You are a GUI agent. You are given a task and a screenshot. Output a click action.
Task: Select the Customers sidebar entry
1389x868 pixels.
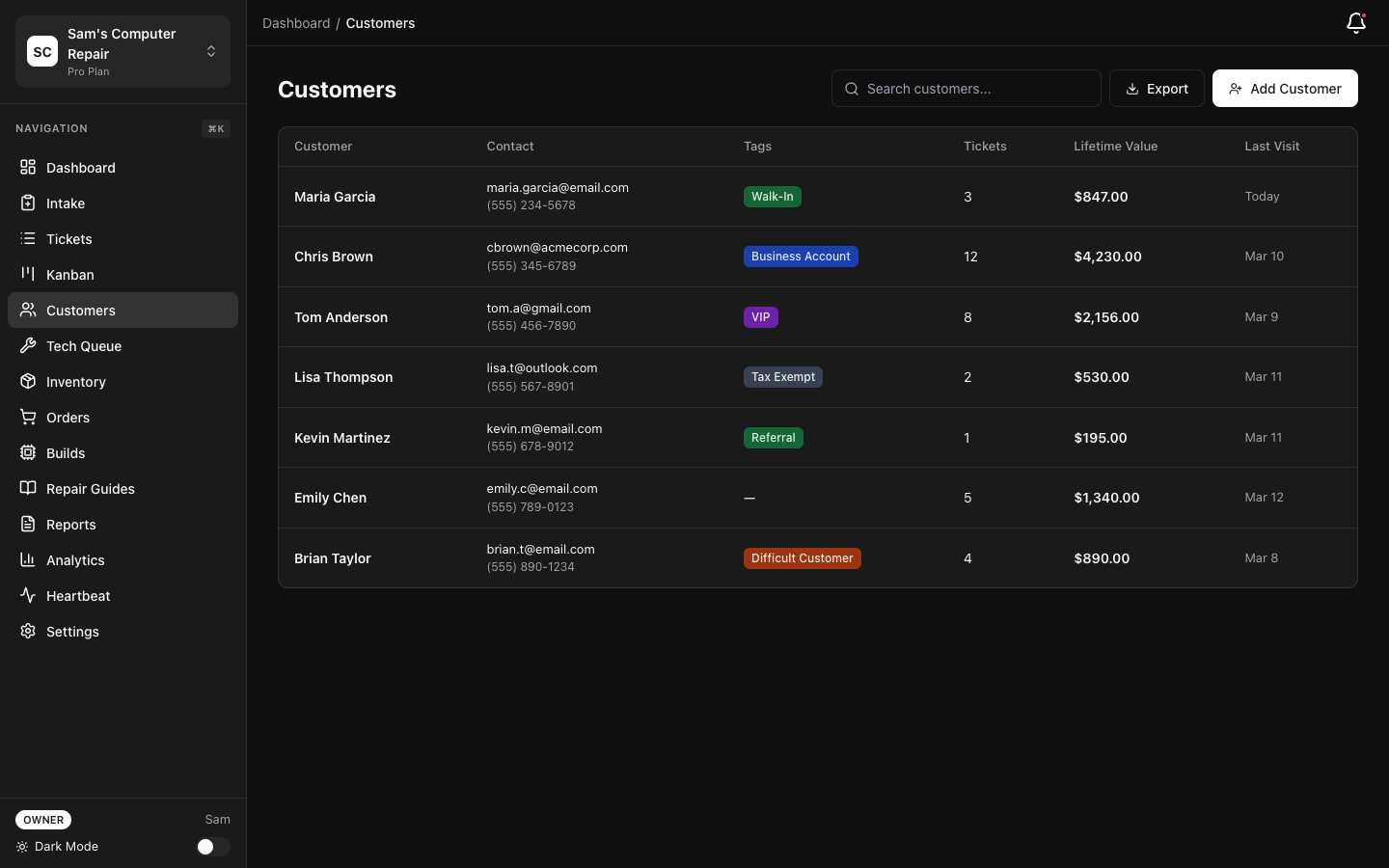click(80, 310)
